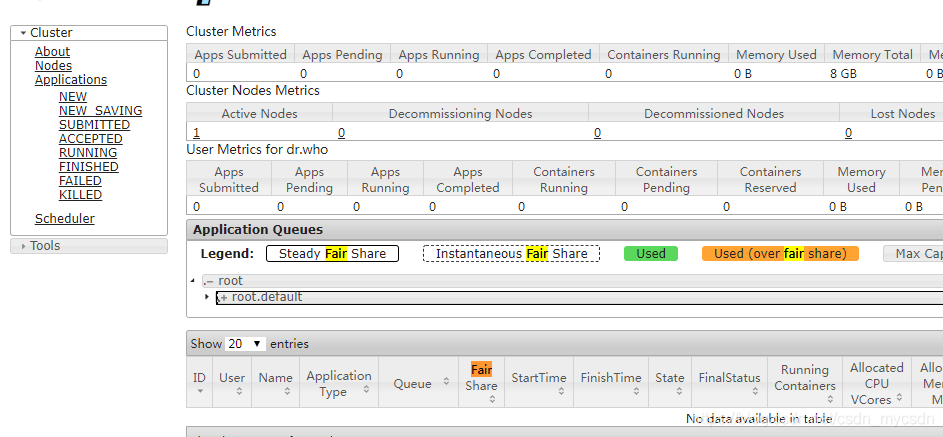Screen dimensions: 943x437
Task: Filter applications by FAILED state
Action: [80, 180]
